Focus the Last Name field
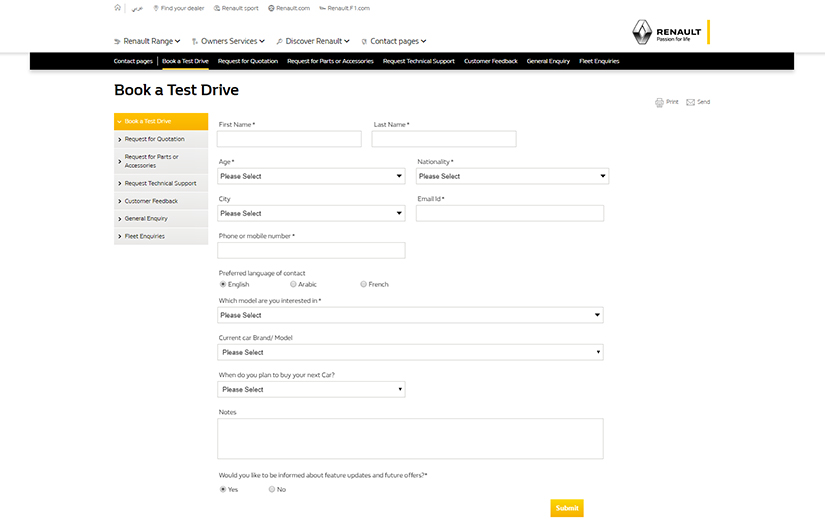The image size is (825, 525). [444, 139]
